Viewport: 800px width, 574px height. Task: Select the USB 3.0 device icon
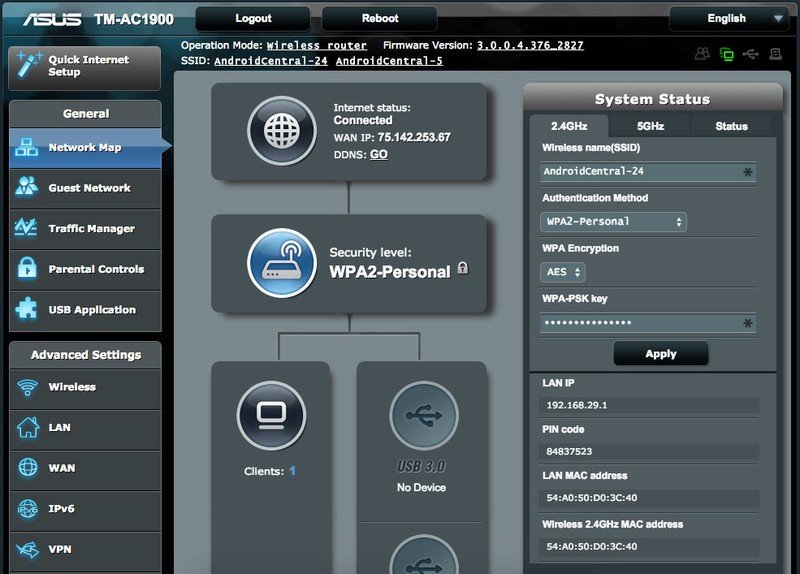pos(423,415)
